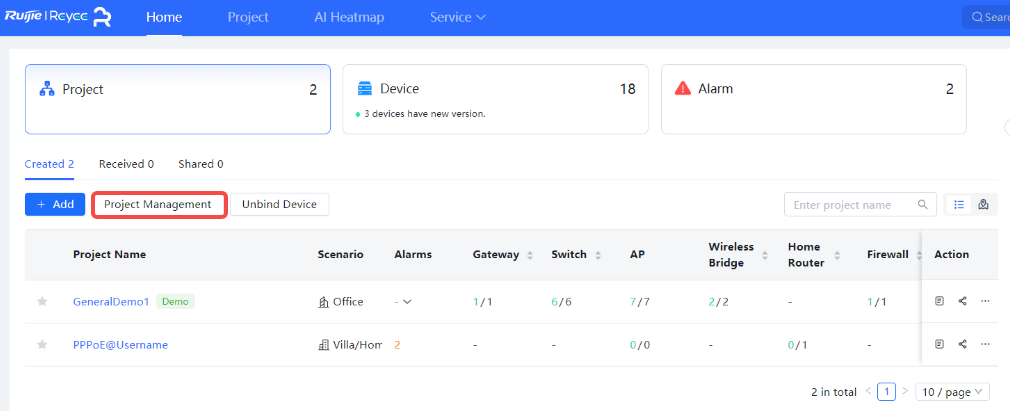Star the GeneralDemo1 project as favorite

click(x=42, y=301)
